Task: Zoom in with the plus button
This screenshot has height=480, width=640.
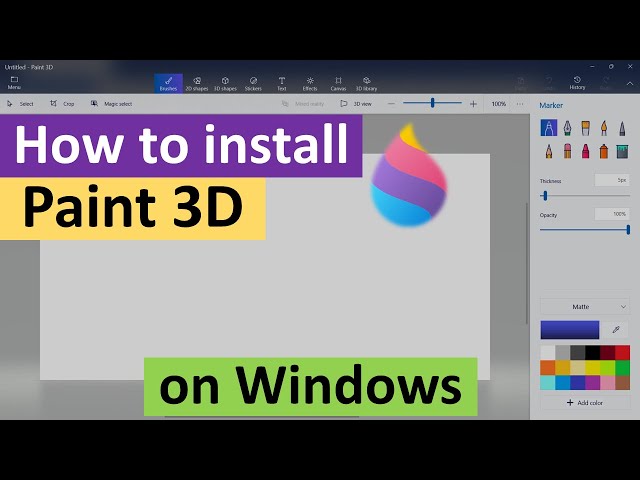Action: pyautogui.click(x=473, y=104)
